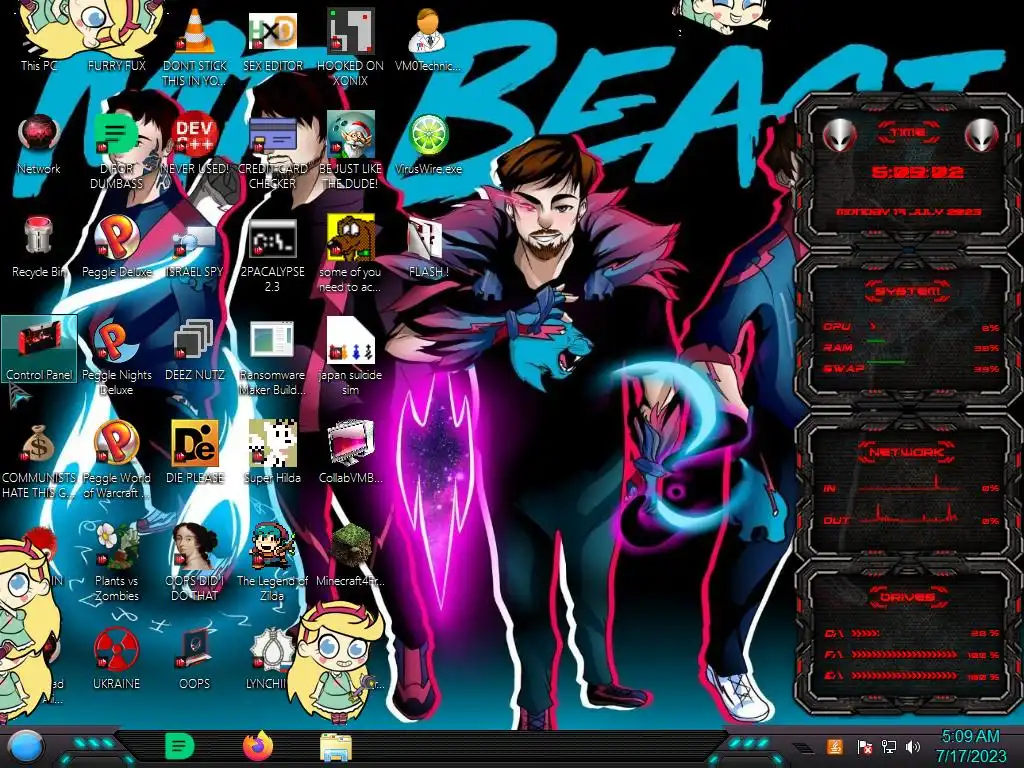Launch Plants vs Zombies
Screen dimensions: 1024x768
click(x=117, y=562)
